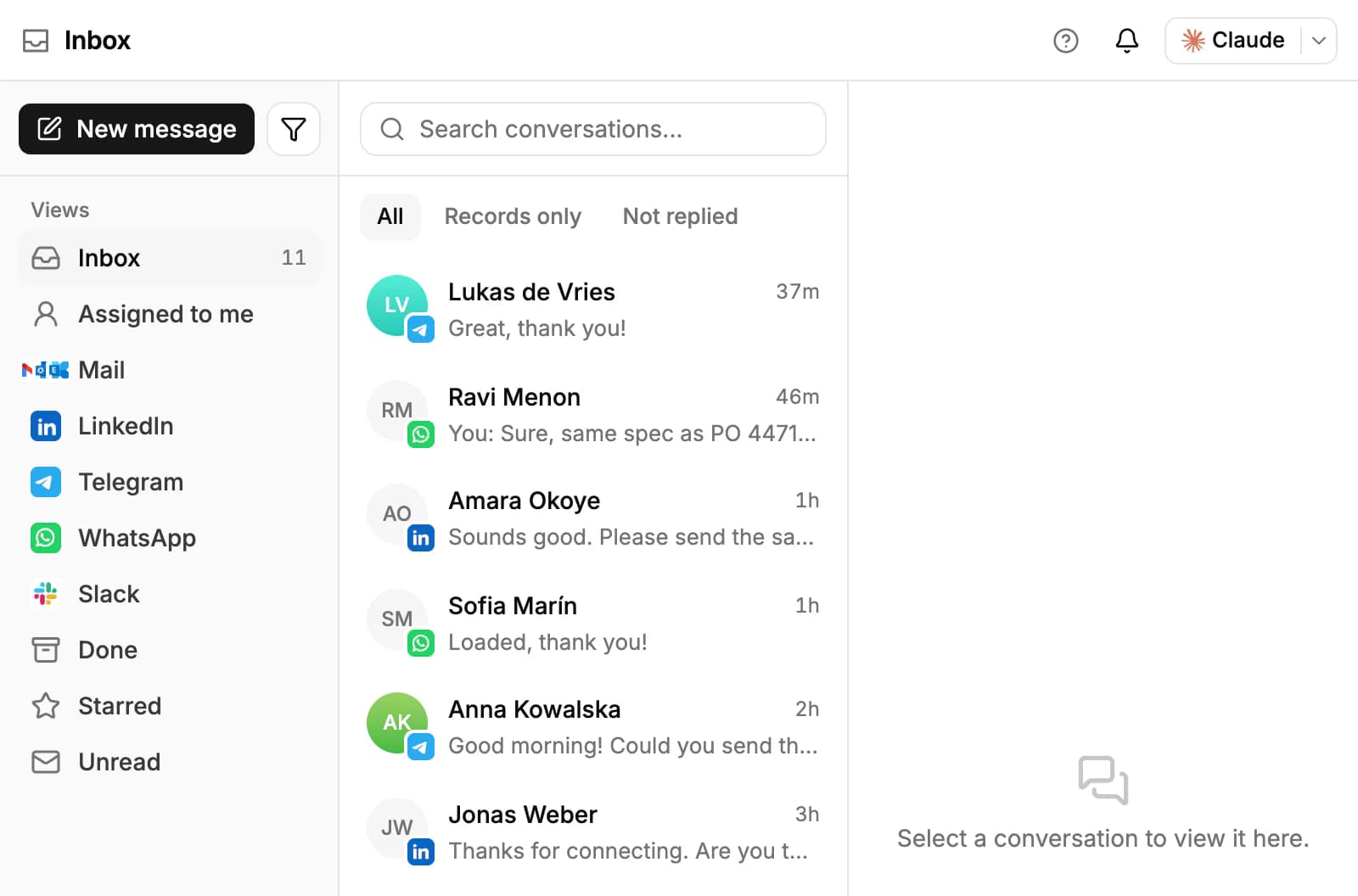The image size is (1358, 896).
Task: Click the Telegram icon in Views sidebar
Action: coord(46,482)
